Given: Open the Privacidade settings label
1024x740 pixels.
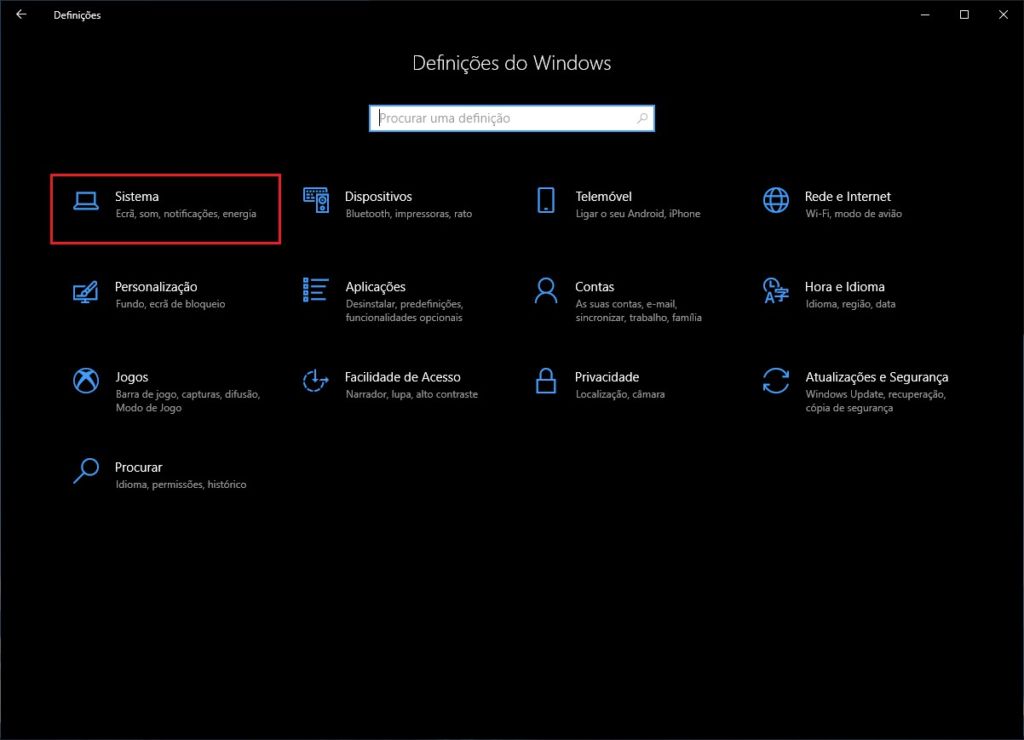Looking at the screenshot, I should pyautogui.click(x=607, y=377).
